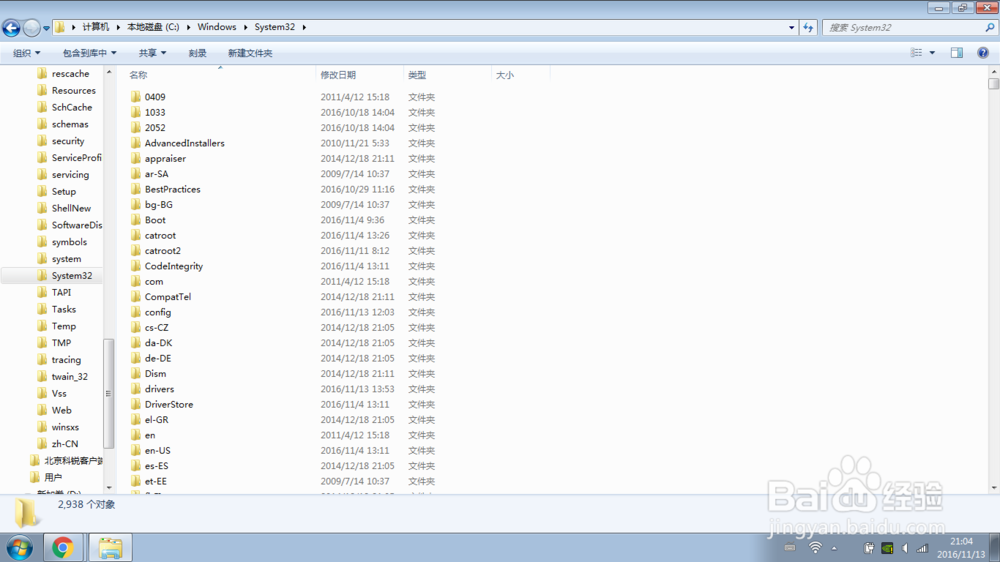The height and width of the screenshot is (562, 1000).
Task: Select zh-CN in the navigation tree
Action: click(x=65, y=444)
